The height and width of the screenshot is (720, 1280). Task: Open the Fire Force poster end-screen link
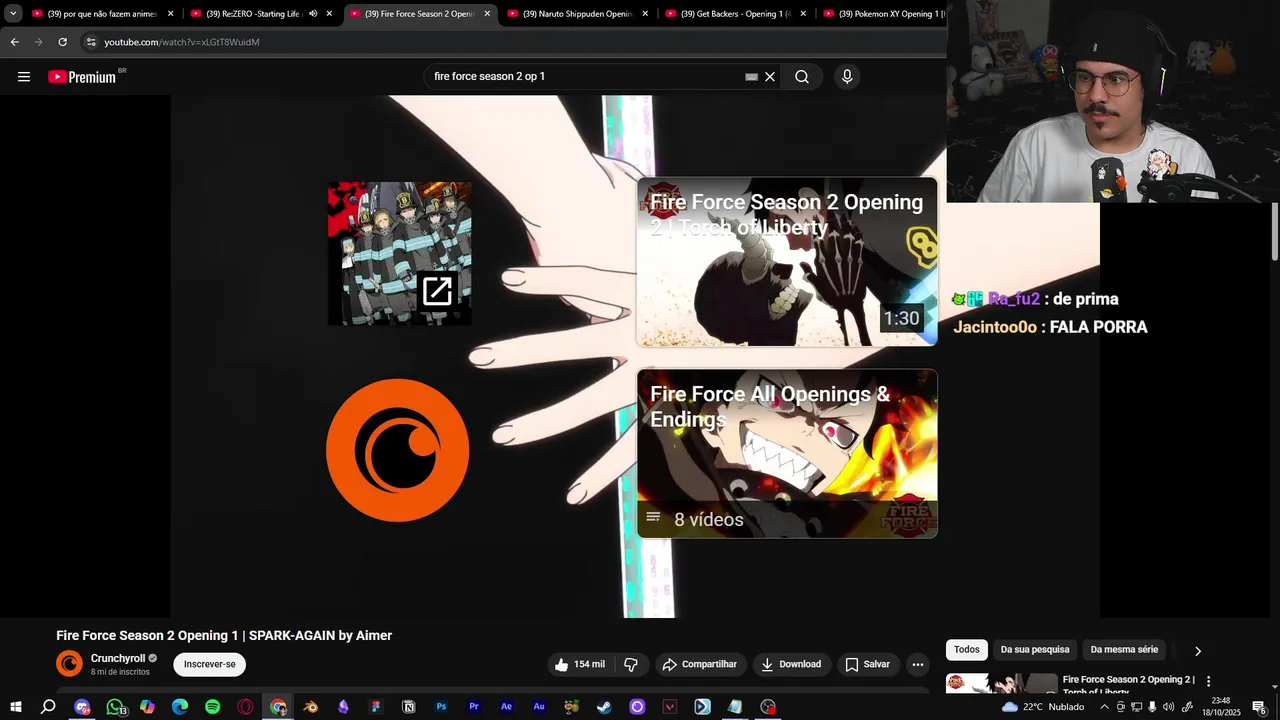click(400, 254)
